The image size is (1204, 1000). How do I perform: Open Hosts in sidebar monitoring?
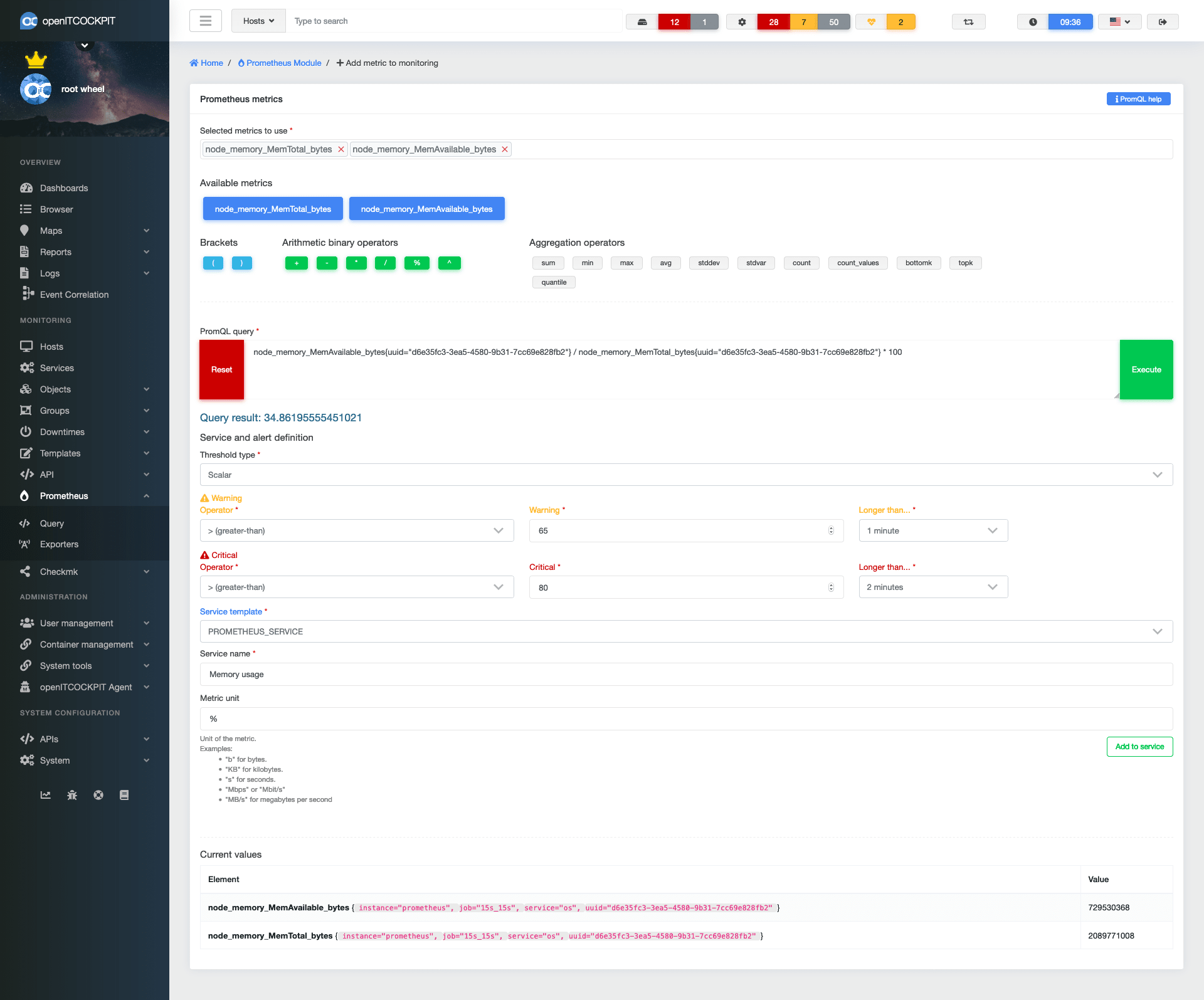coord(85,347)
